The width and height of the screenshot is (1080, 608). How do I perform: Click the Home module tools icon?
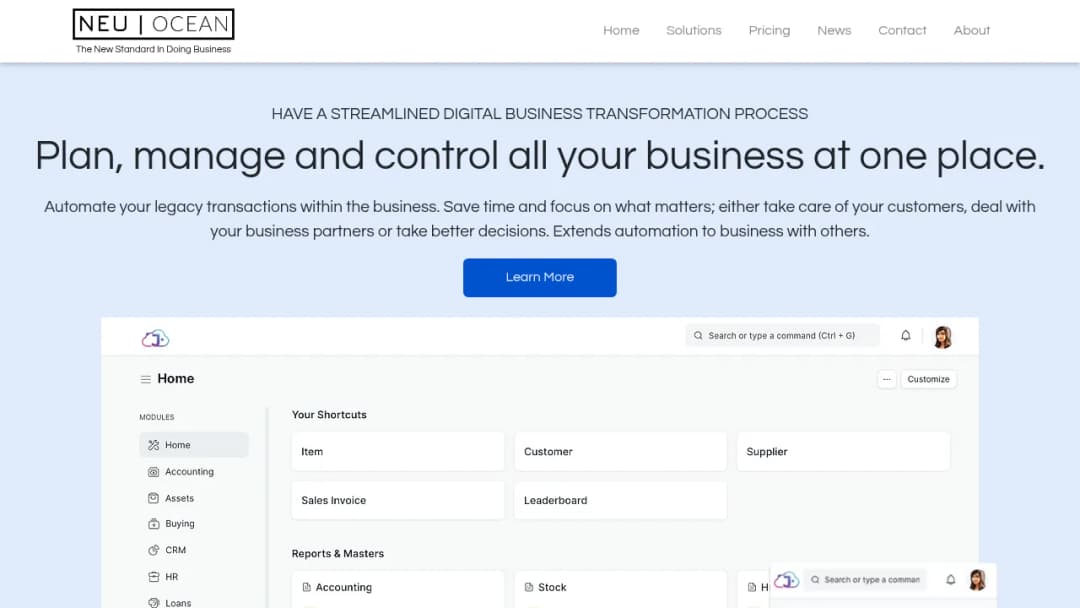pyautogui.click(x=153, y=445)
